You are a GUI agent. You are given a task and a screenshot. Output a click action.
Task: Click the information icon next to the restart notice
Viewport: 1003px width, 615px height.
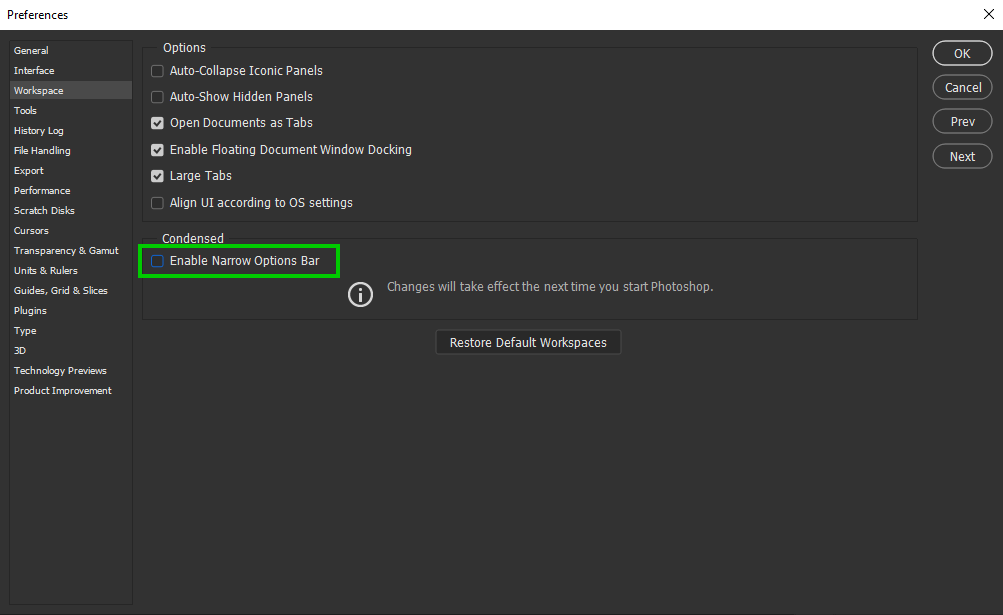tap(360, 294)
